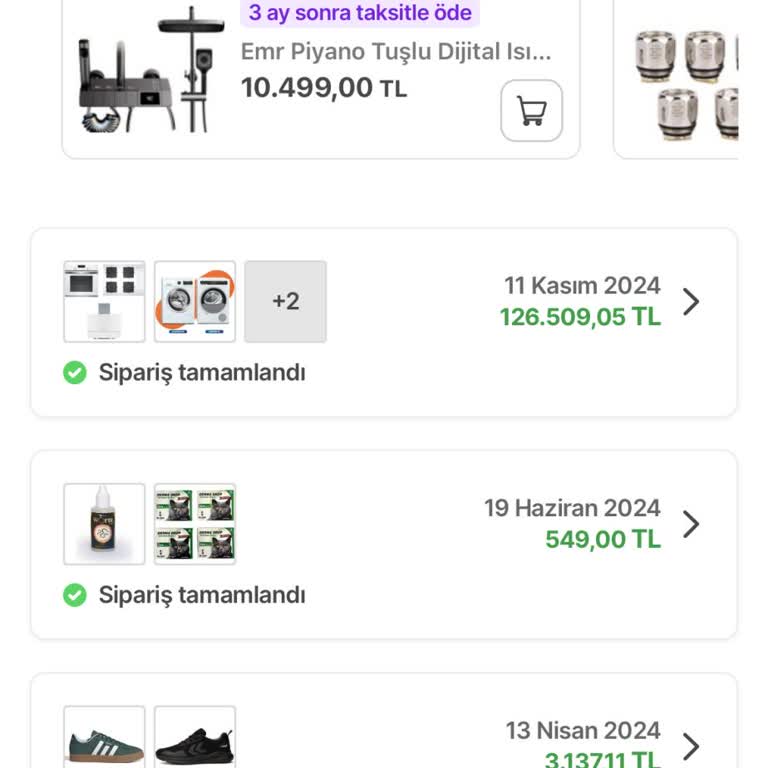Image resolution: width=768 pixels, height=768 pixels.
Task: Open the 13 Nisan 2024 order chevron
Action: pos(691,746)
